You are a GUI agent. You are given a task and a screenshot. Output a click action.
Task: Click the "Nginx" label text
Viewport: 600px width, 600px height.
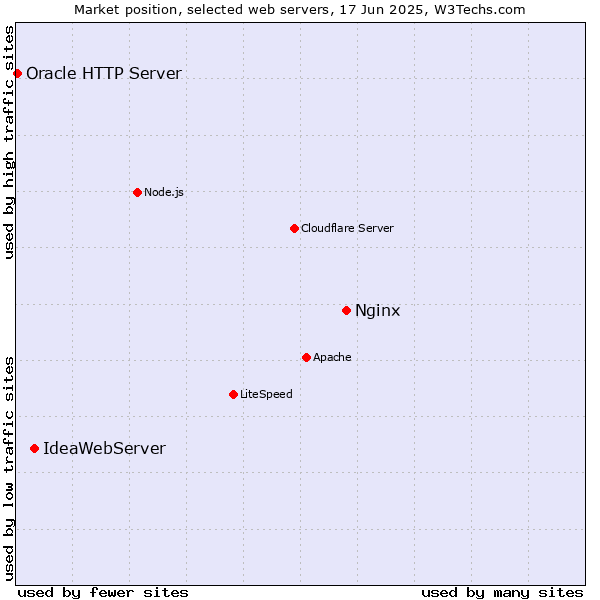click(377, 311)
